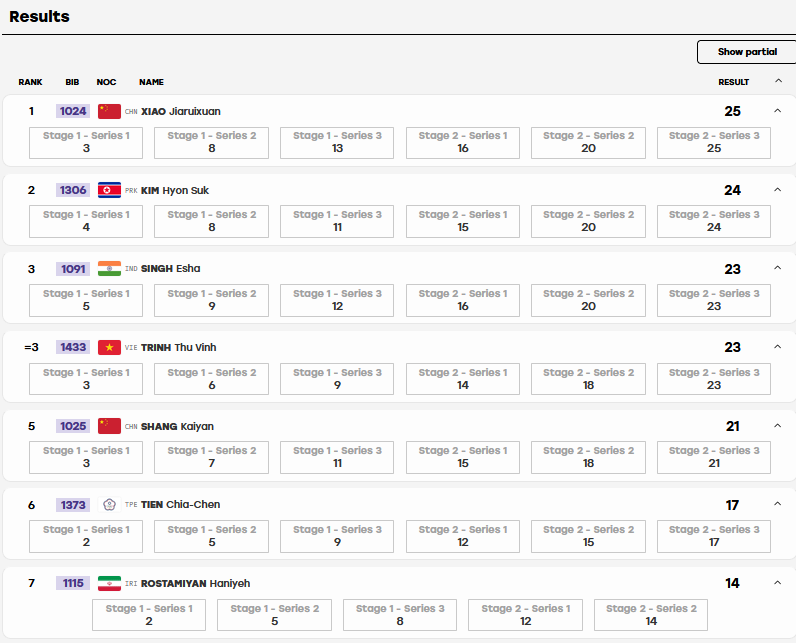
Task: Click the NAME column header
Action: click(151, 82)
